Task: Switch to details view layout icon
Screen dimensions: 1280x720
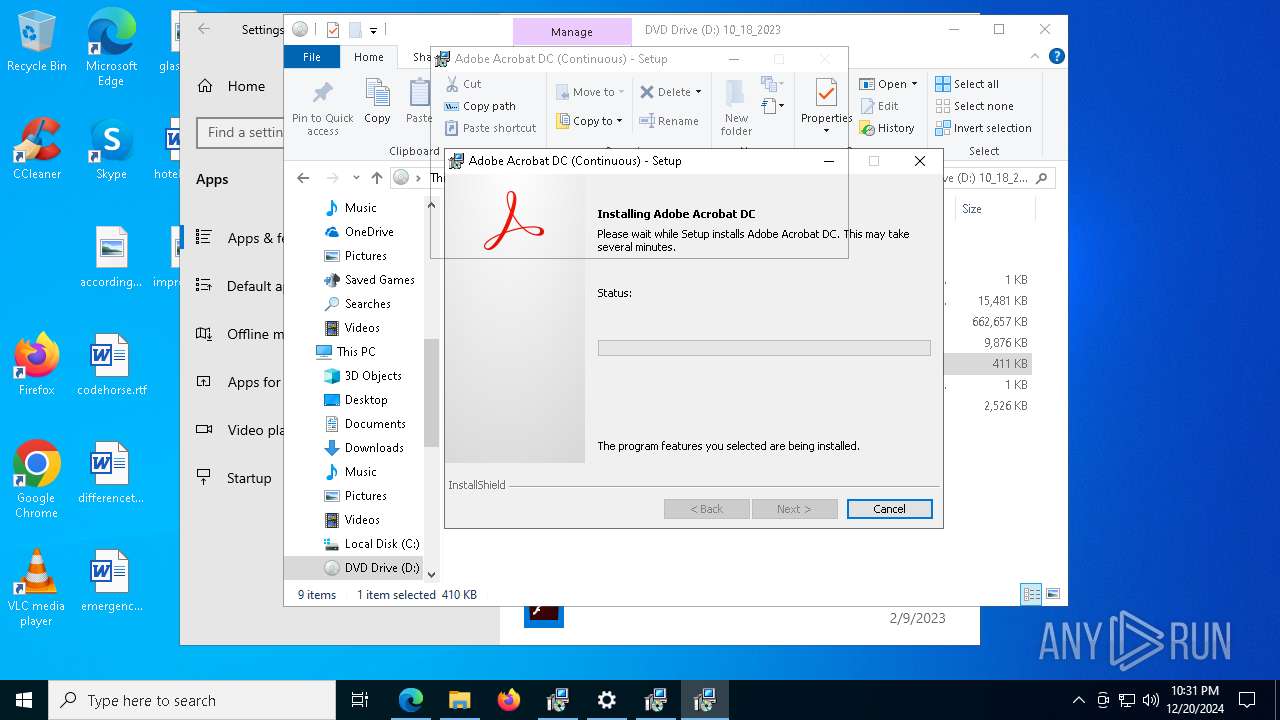Action: pos(1031,594)
